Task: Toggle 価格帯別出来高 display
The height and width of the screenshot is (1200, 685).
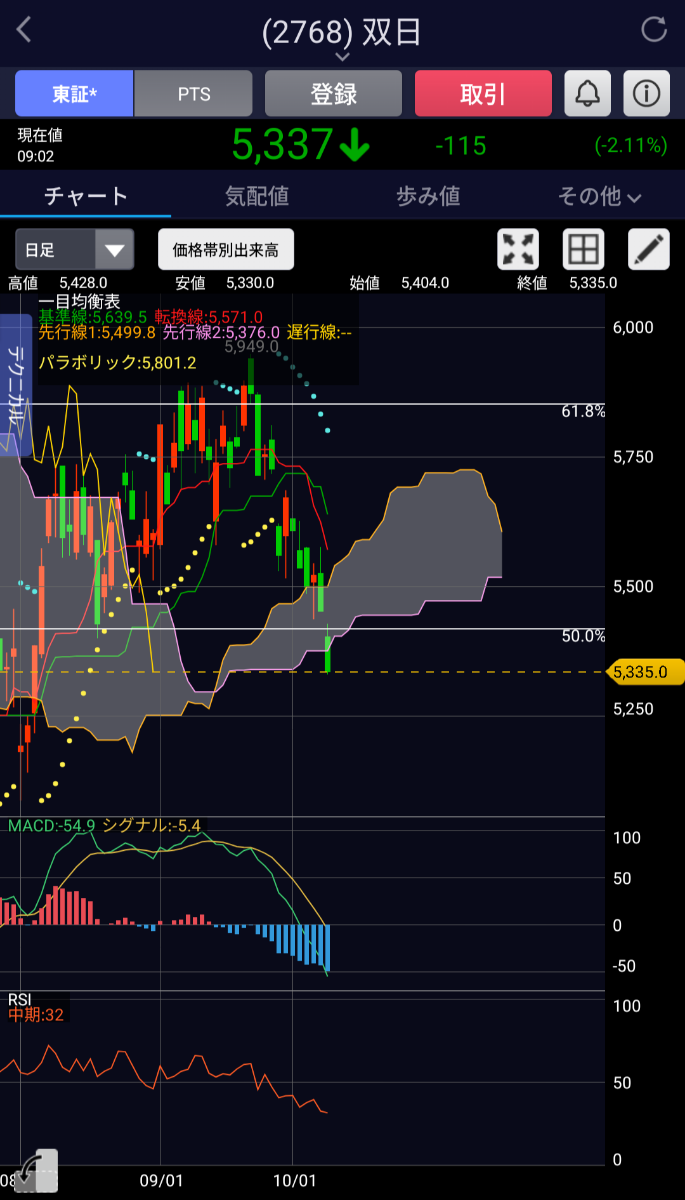Action: click(x=226, y=249)
